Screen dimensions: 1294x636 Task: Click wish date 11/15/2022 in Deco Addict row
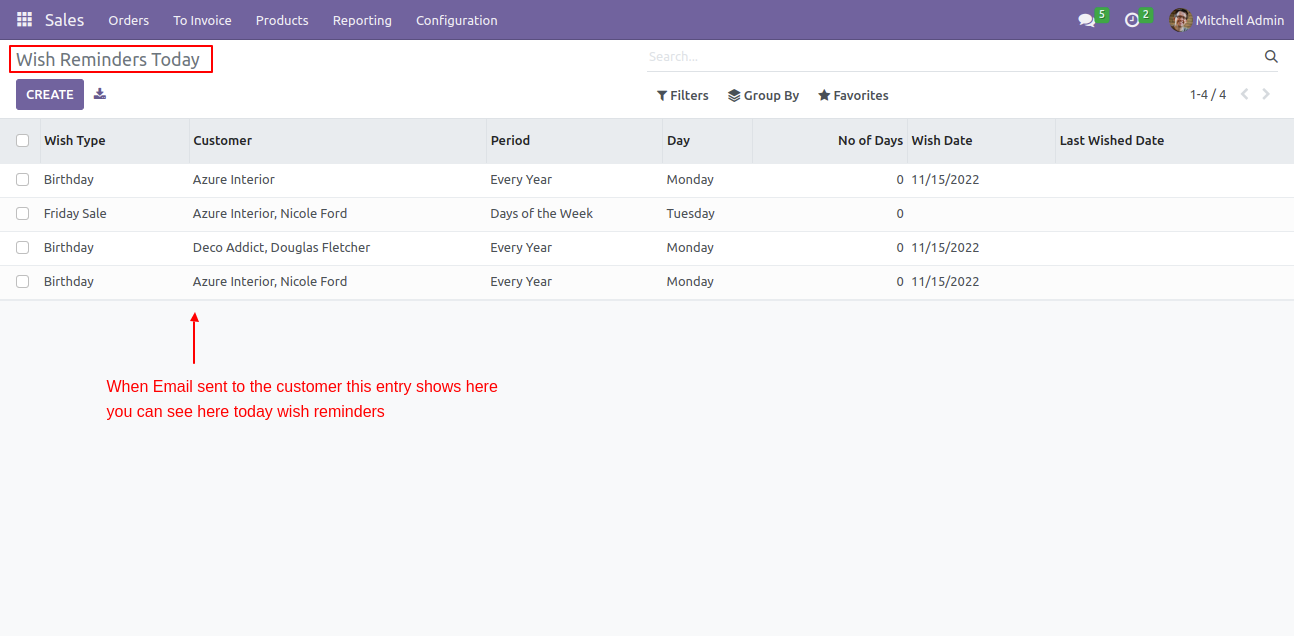(945, 248)
